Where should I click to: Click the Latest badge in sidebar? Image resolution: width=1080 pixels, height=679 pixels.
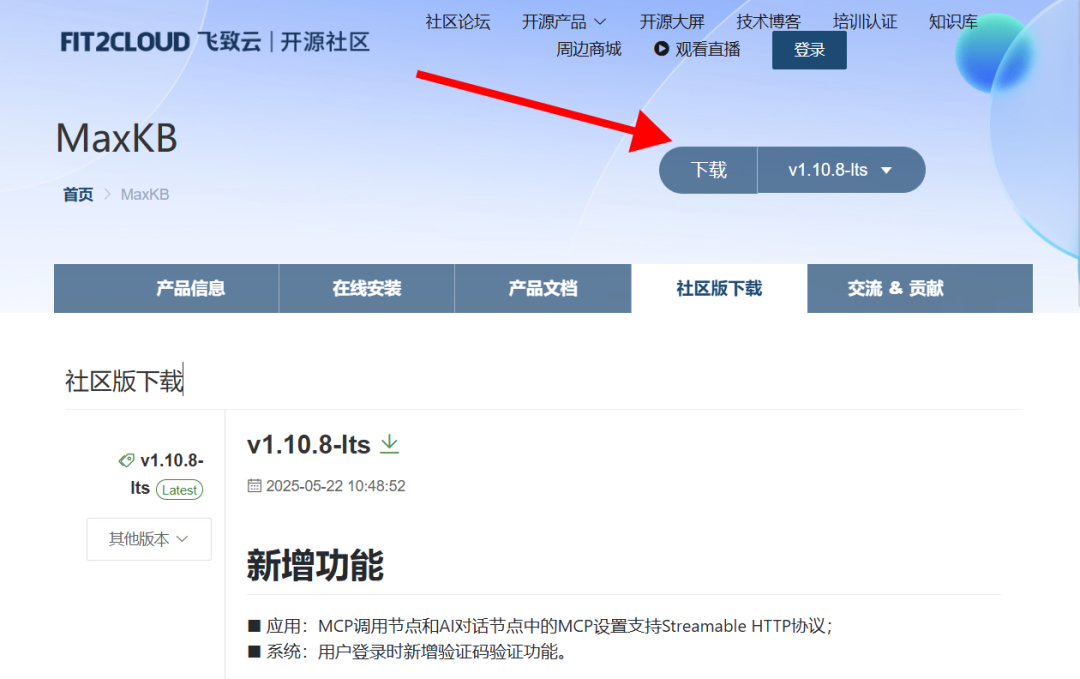pyautogui.click(x=179, y=490)
